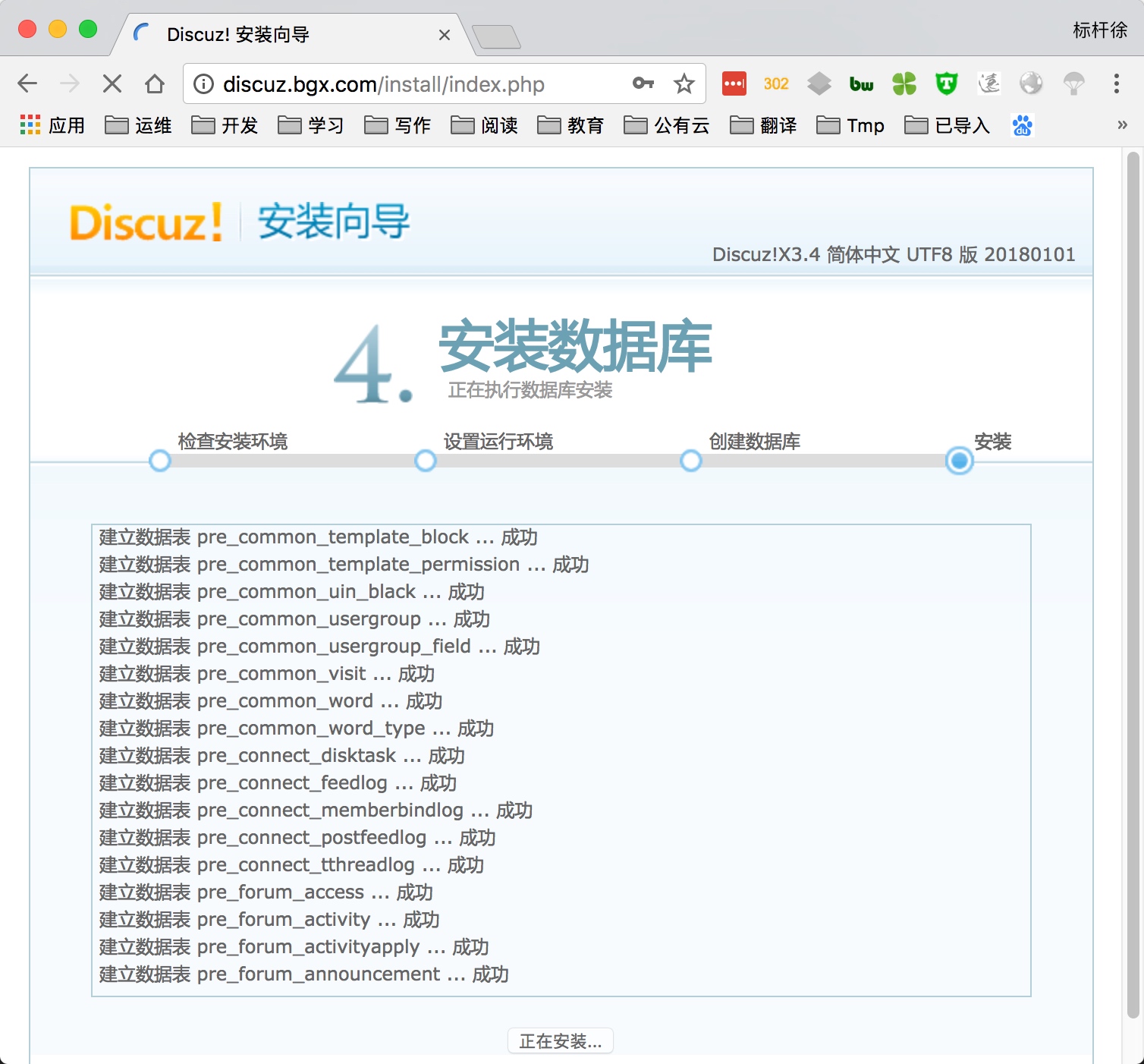Click the macOS green fullscreen window button

click(88, 29)
